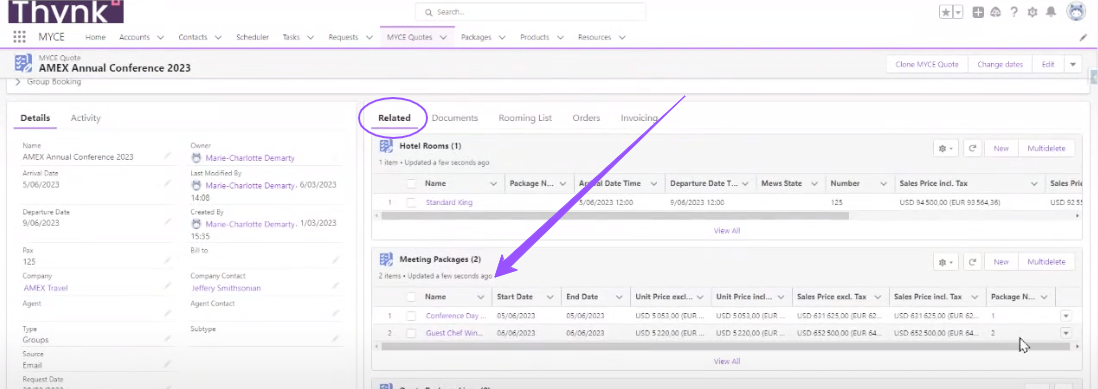Open the Orders tab
The height and width of the screenshot is (389, 1098).
(586, 118)
